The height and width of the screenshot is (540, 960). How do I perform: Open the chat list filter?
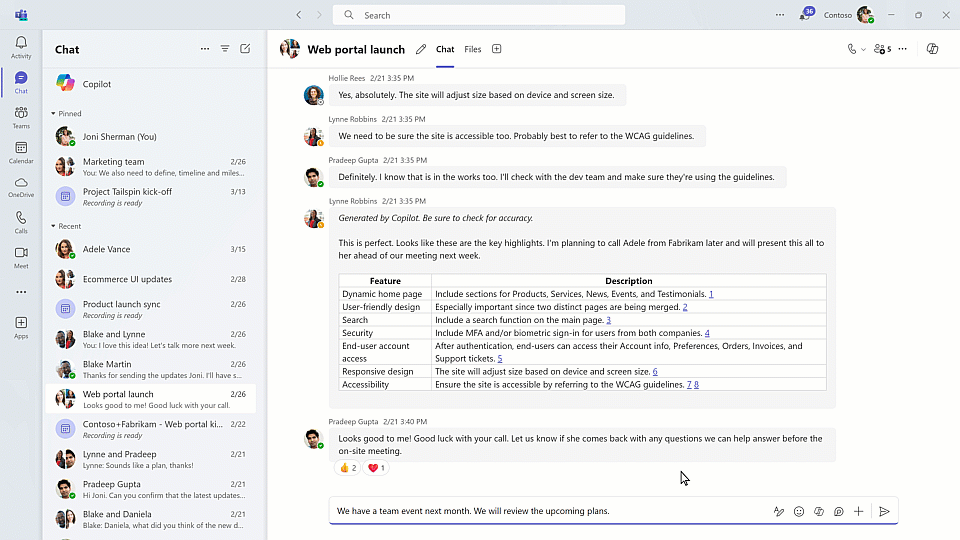pos(225,49)
